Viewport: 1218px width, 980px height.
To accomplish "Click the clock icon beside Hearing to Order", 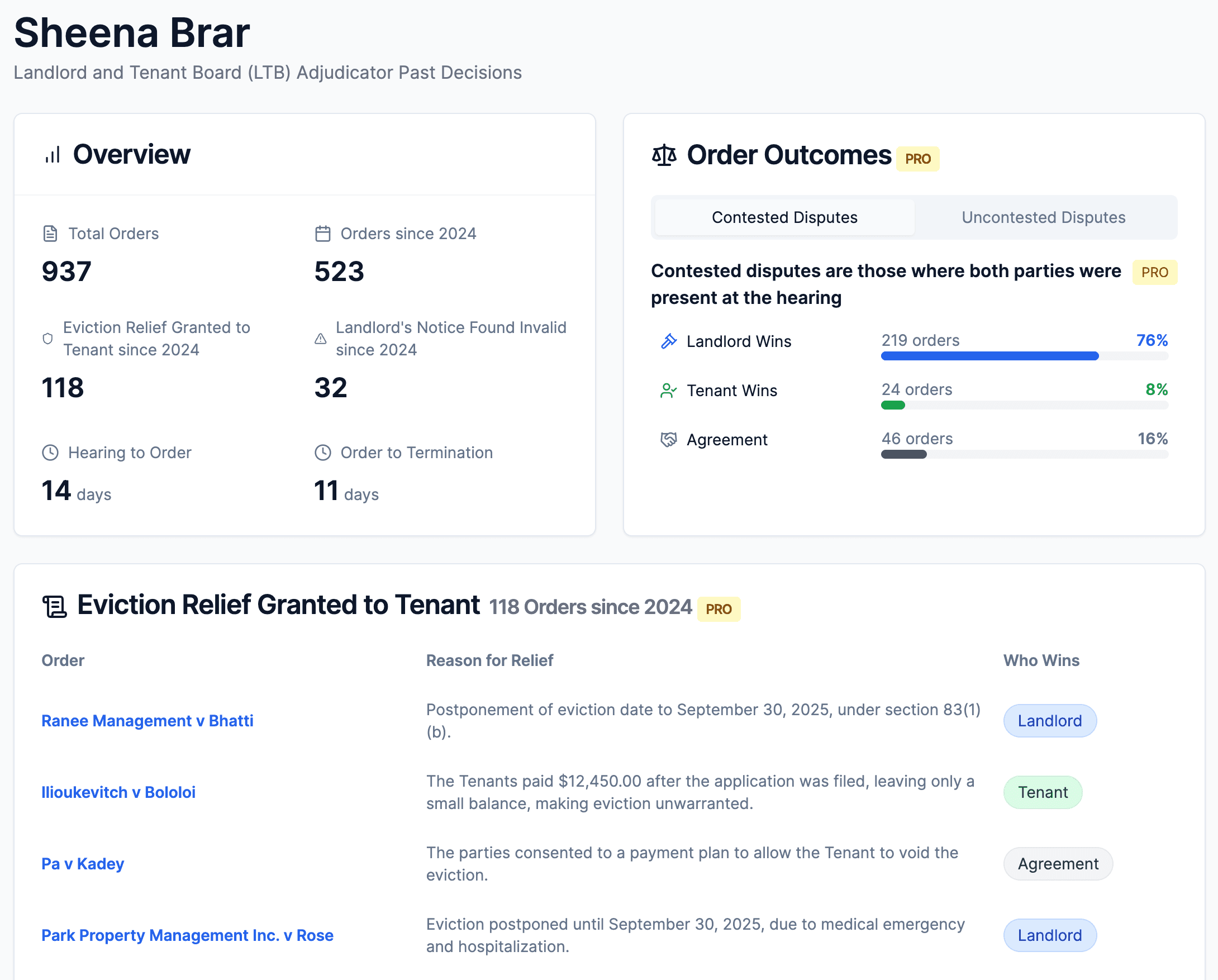I will pos(50,453).
